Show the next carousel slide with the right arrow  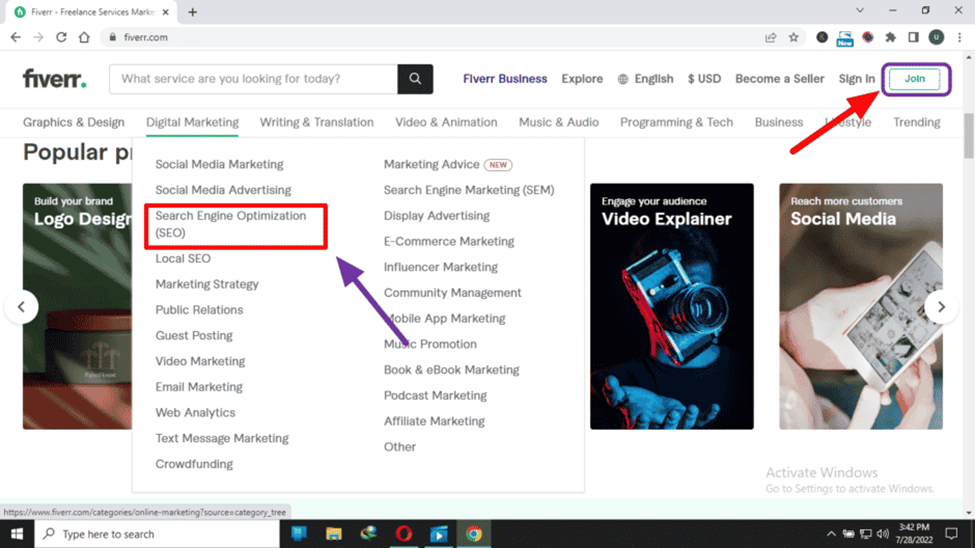click(x=940, y=307)
